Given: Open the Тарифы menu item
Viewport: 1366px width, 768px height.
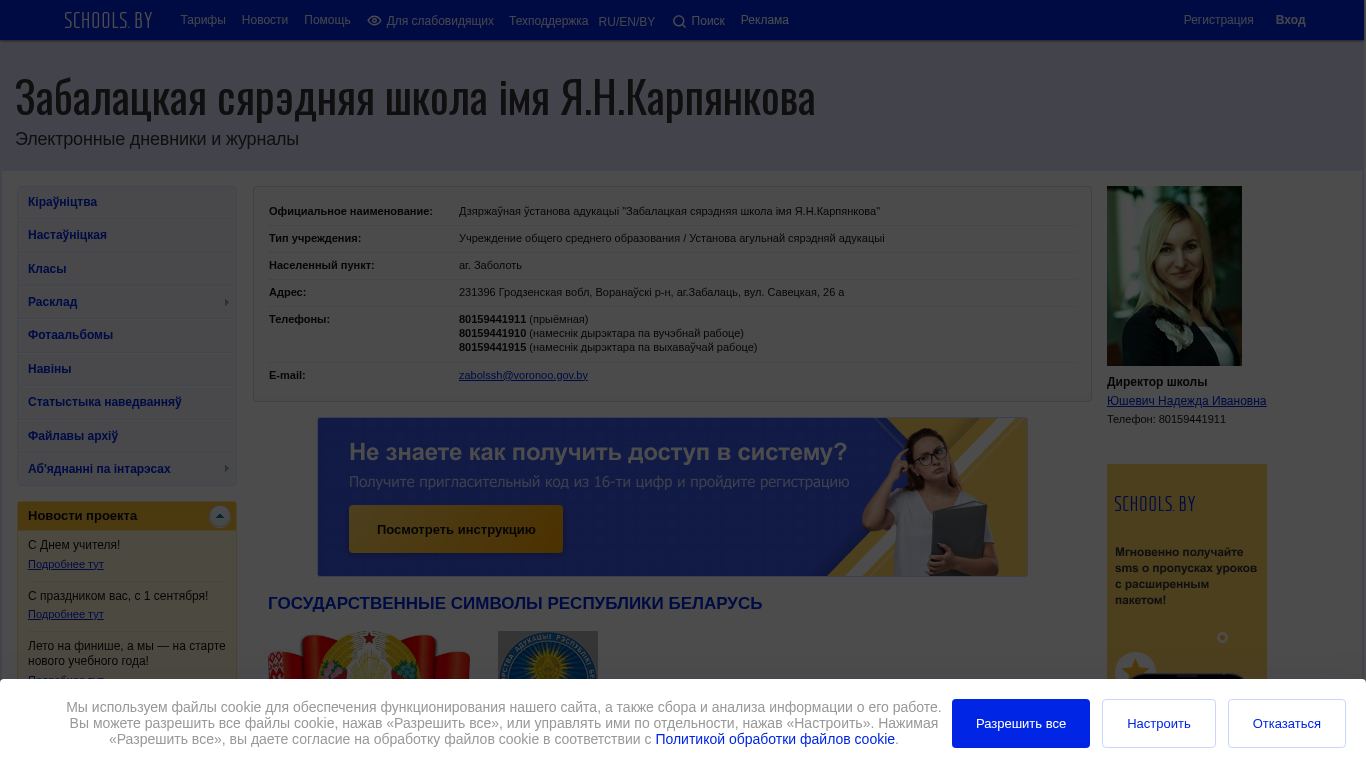Looking at the screenshot, I should (x=203, y=20).
